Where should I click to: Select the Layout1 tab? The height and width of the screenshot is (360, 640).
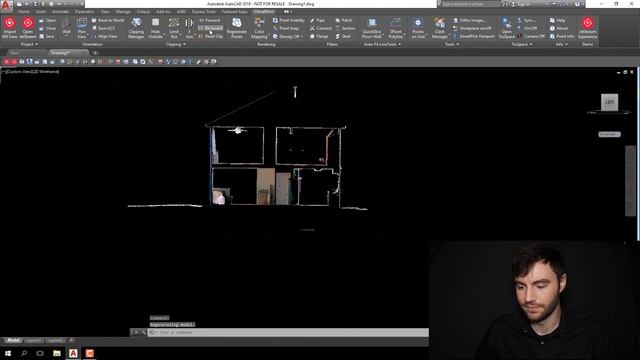pos(33,340)
